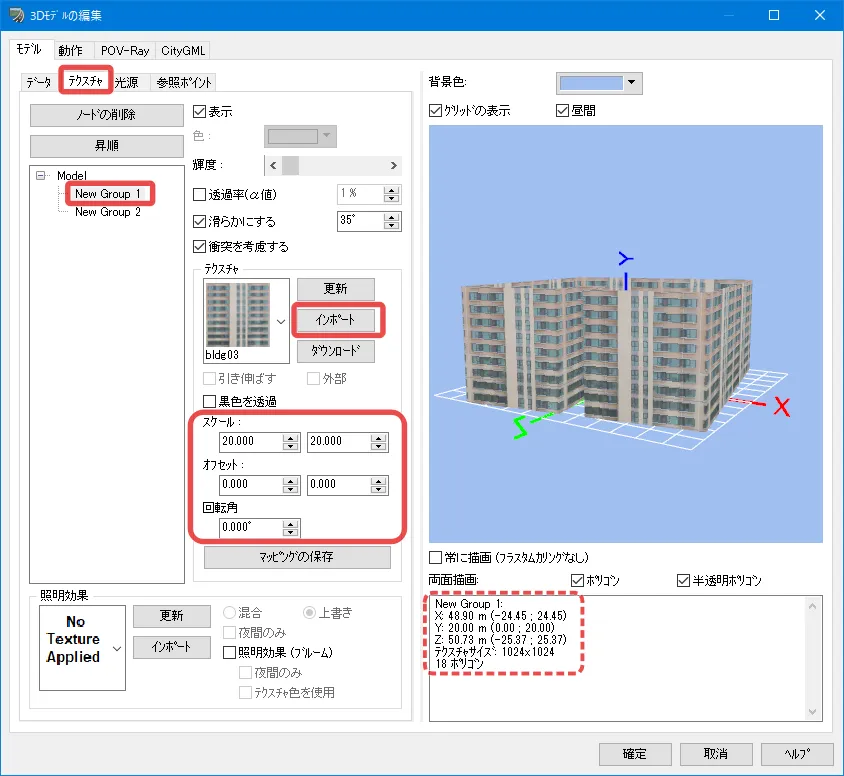This screenshot has height=776, width=844.
Task: Enable the 透過率(α値) checkbox
Action: pos(199,194)
